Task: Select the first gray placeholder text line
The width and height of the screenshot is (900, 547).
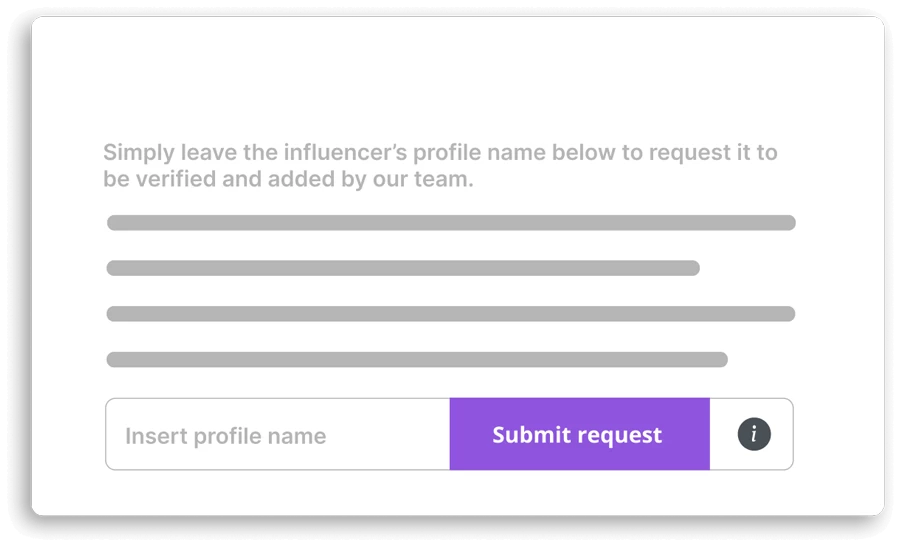Action: point(451,223)
